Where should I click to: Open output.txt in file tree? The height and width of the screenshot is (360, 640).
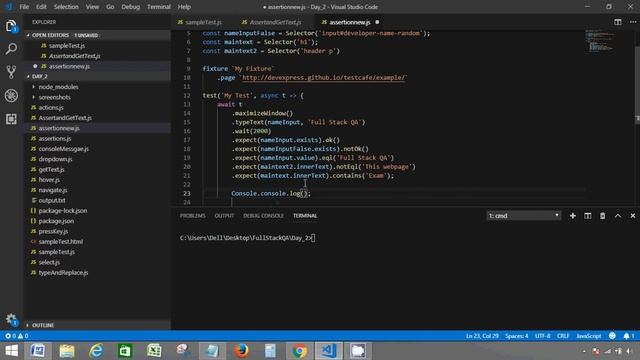click(51, 200)
